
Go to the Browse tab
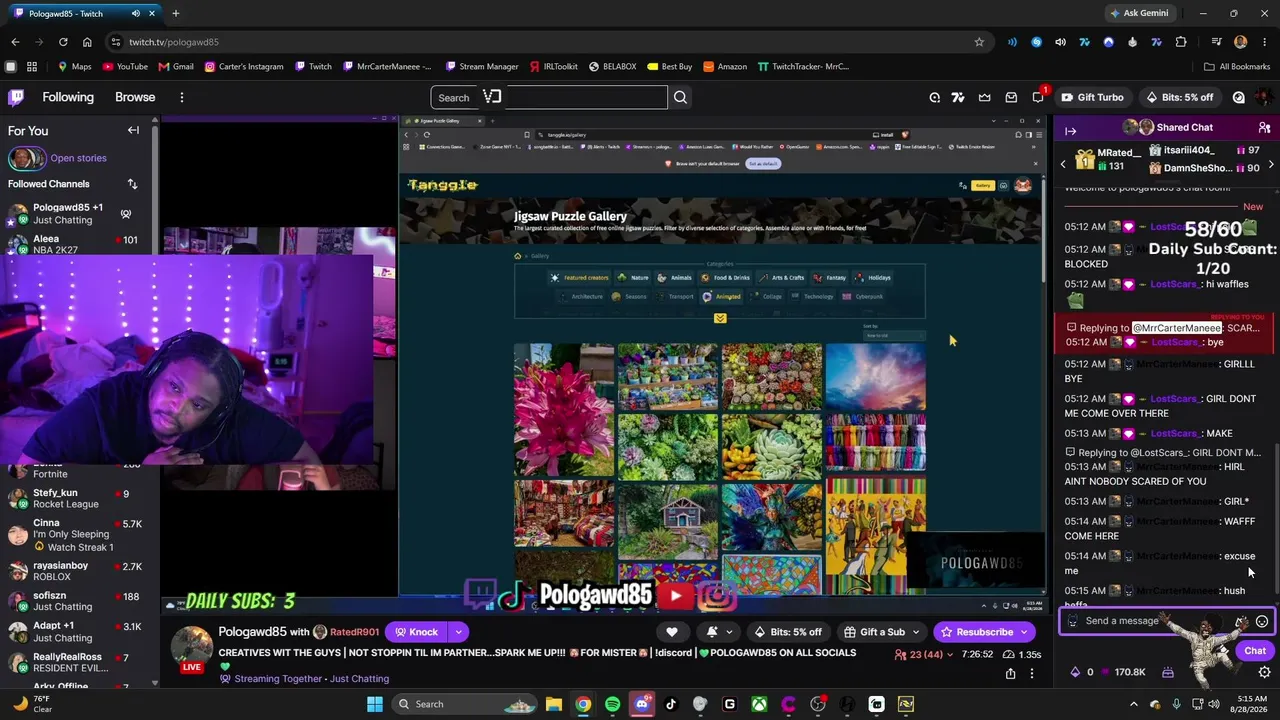pos(135,97)
